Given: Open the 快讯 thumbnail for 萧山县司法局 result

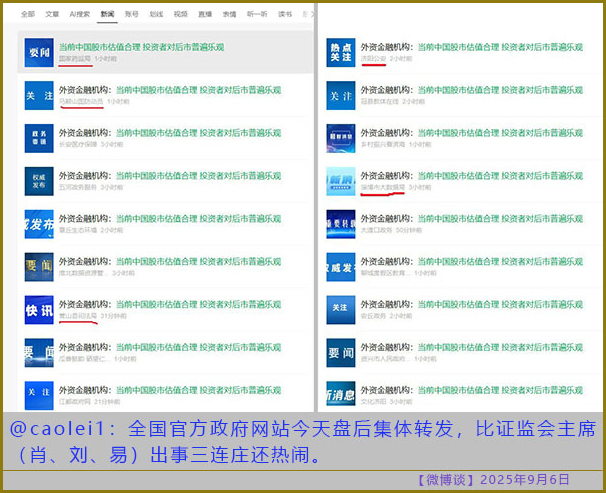Looking at the screenshot, I should pos(39,310).
